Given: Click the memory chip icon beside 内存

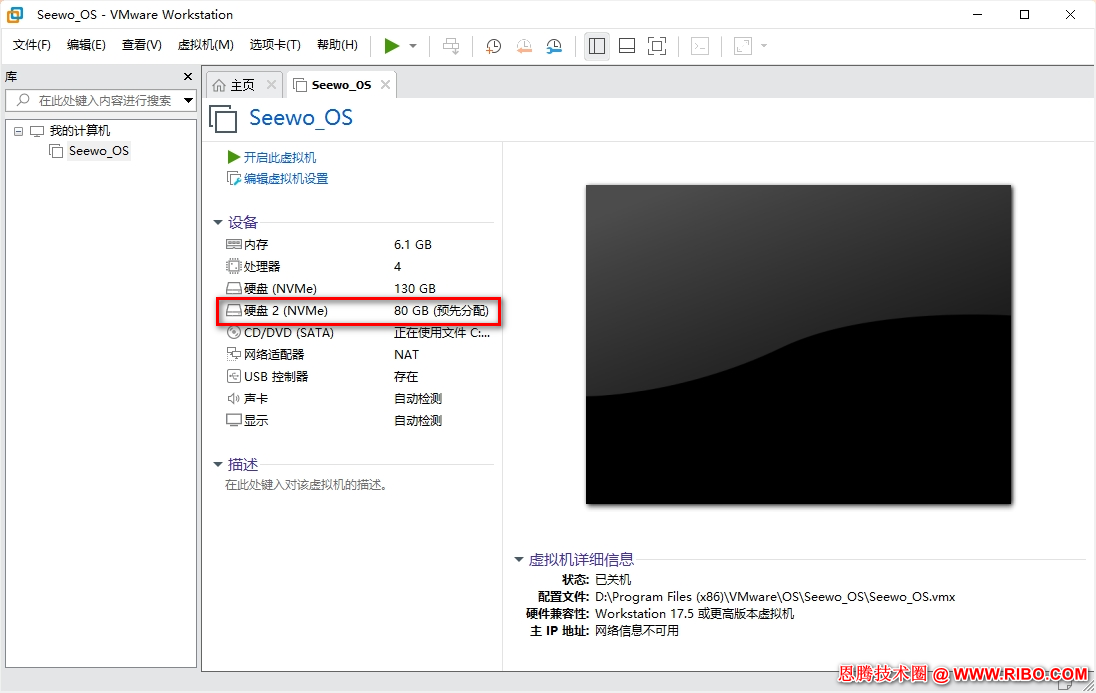Looking at the screenshot, I should (x=233, y=244).
